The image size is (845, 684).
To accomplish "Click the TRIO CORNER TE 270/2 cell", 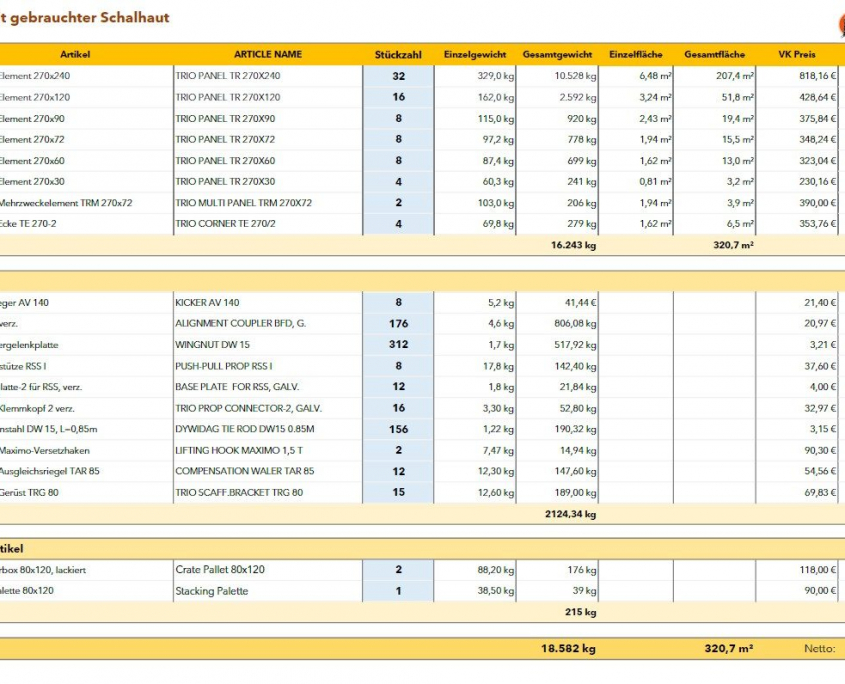I will pos(267,224).
